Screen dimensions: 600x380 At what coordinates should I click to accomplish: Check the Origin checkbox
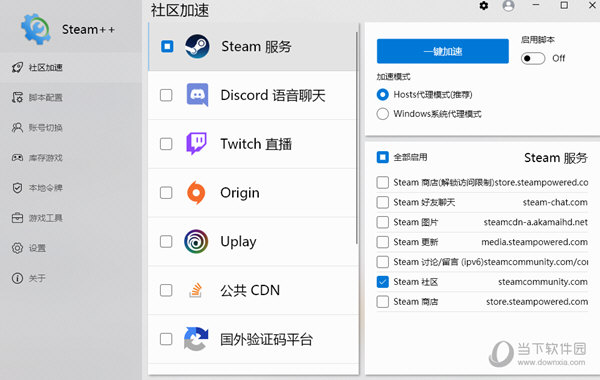166,192
